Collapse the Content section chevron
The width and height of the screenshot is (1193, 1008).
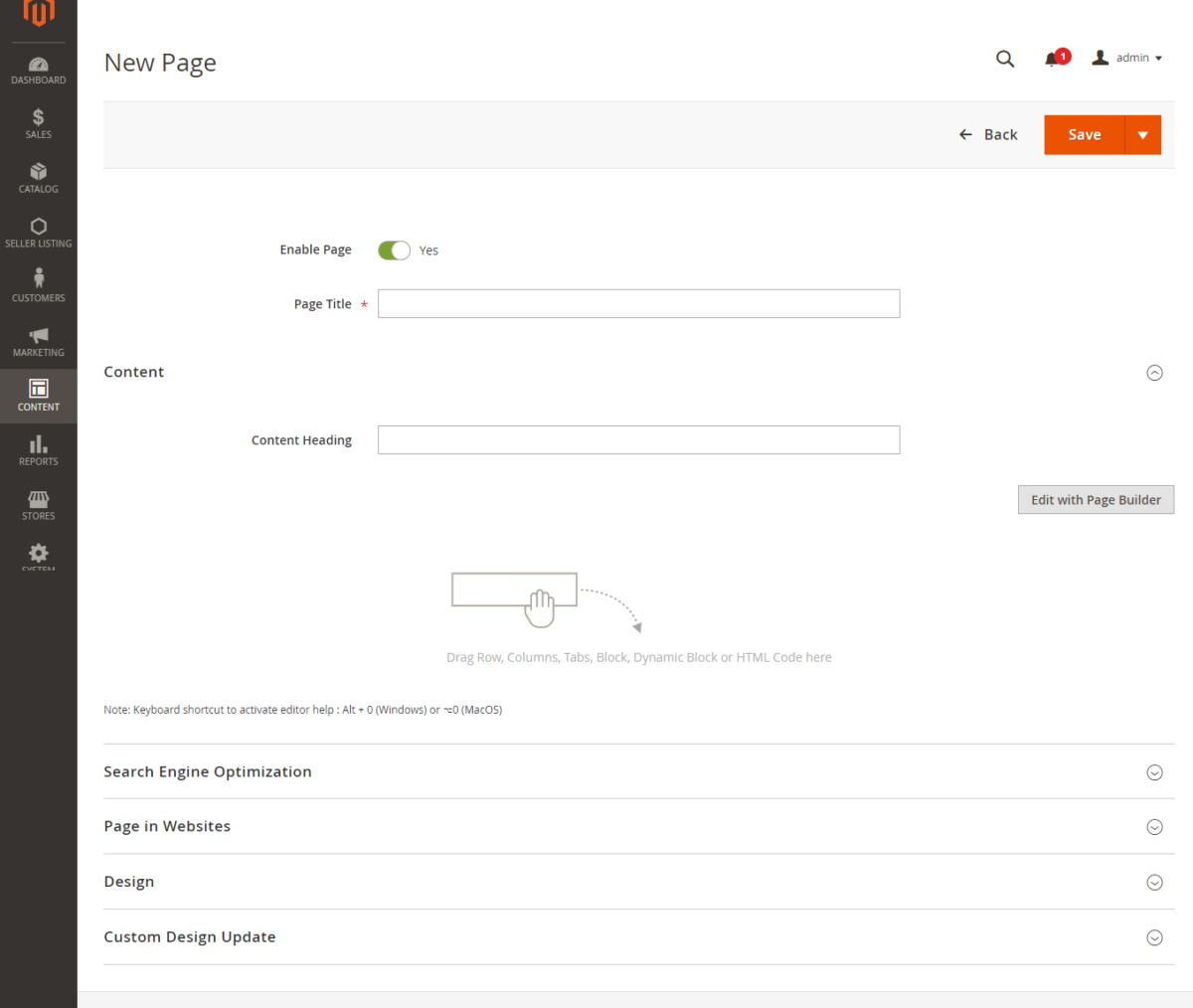[1154, 373]
